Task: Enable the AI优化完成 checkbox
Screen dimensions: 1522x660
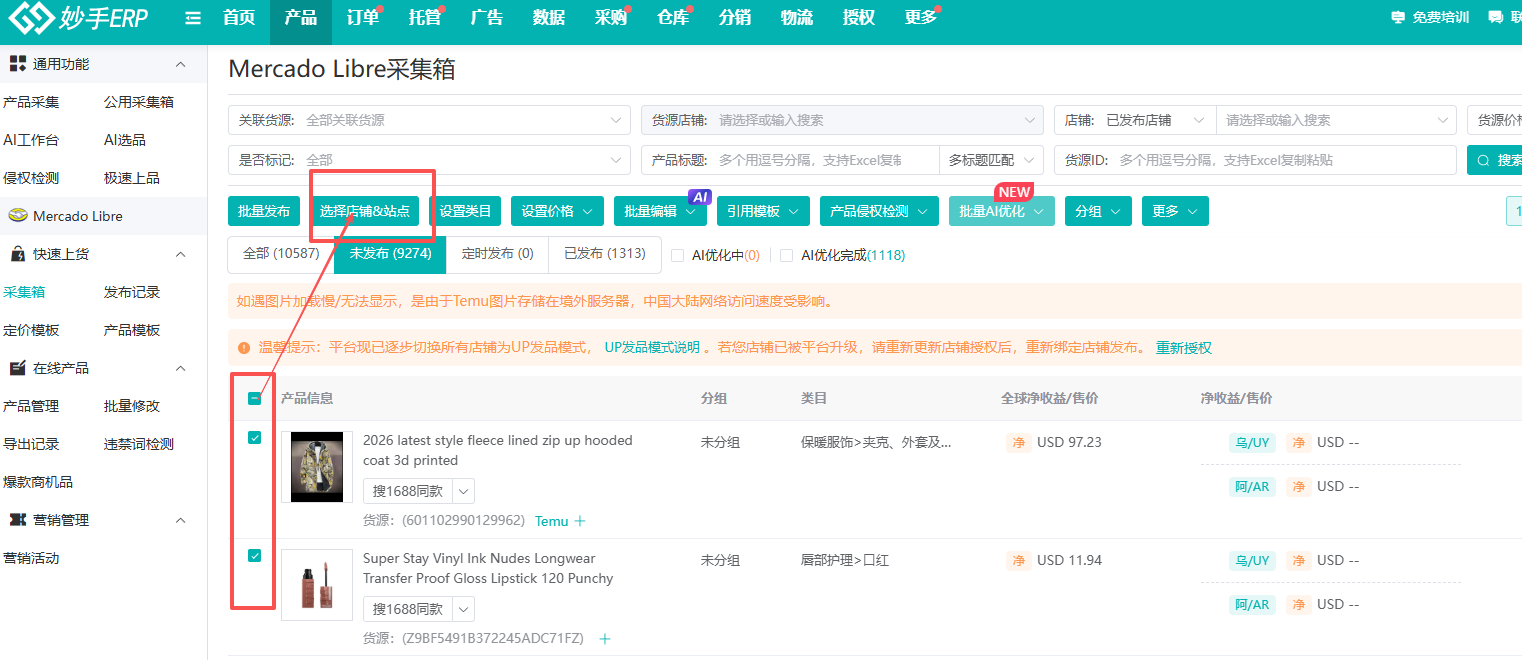Action: coord(787,255)
